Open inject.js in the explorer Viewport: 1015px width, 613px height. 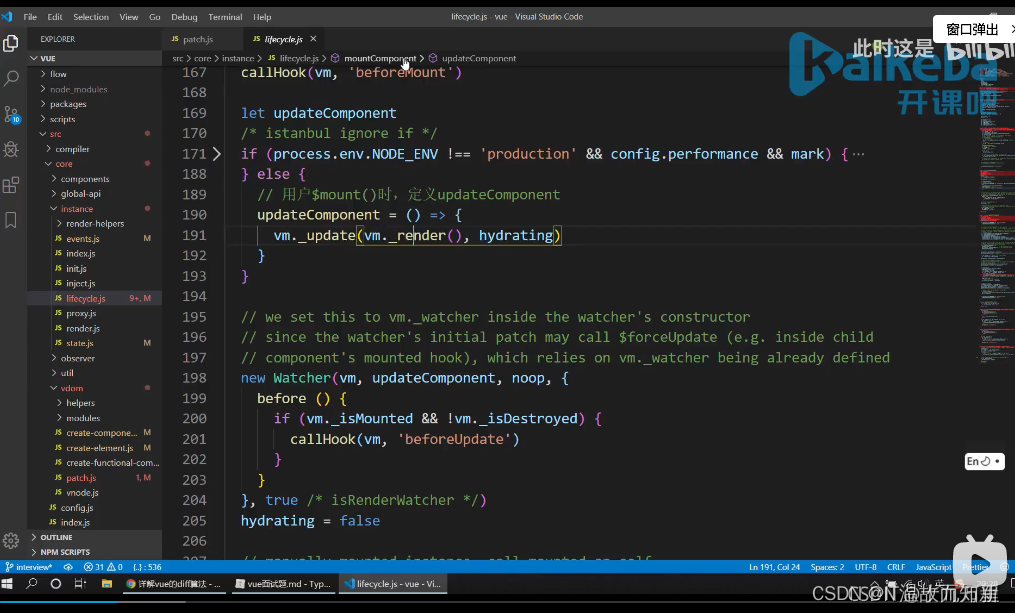tap(95, 283)
